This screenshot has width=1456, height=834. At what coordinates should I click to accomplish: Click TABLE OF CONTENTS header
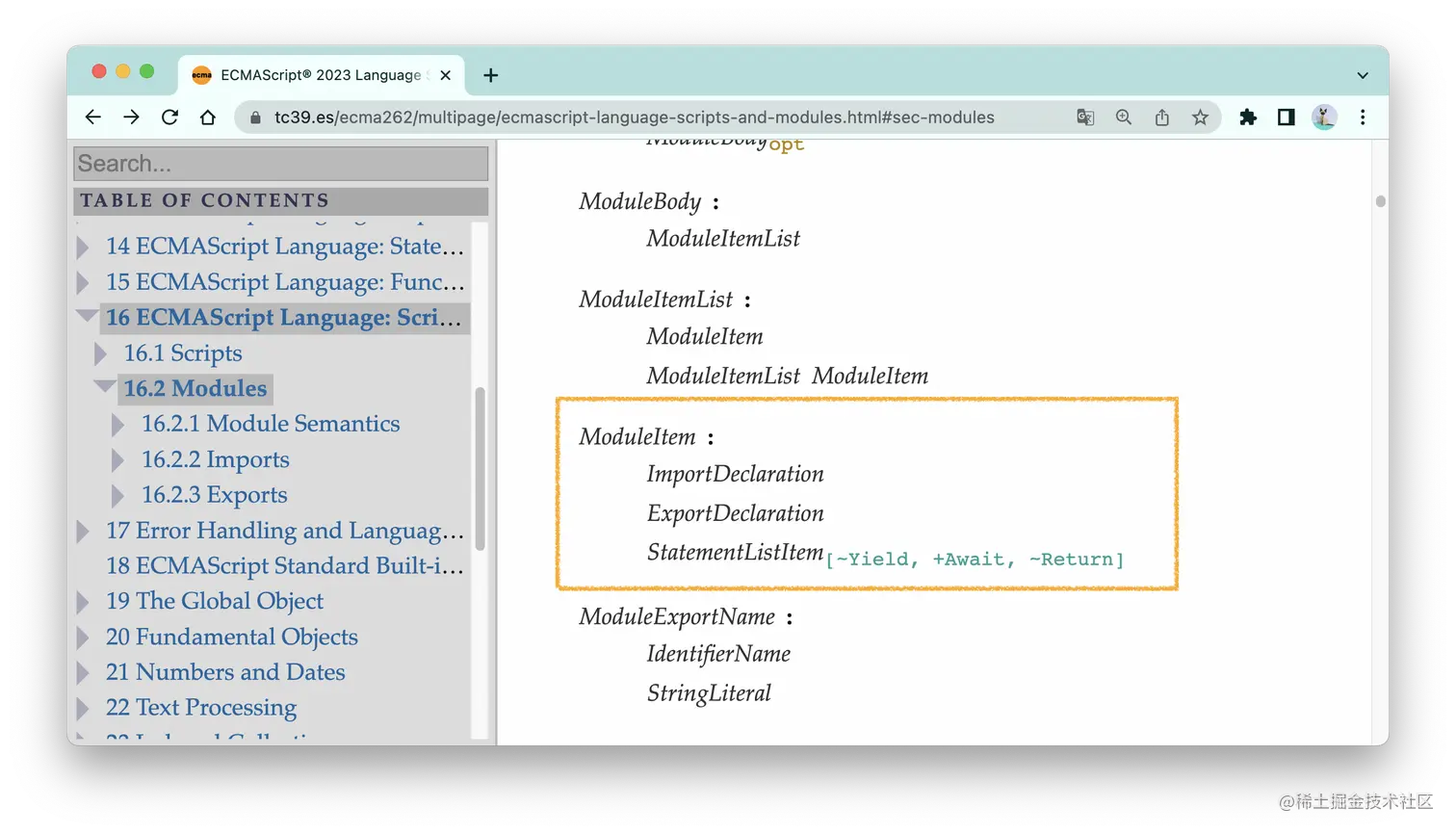tap(281, 200)
